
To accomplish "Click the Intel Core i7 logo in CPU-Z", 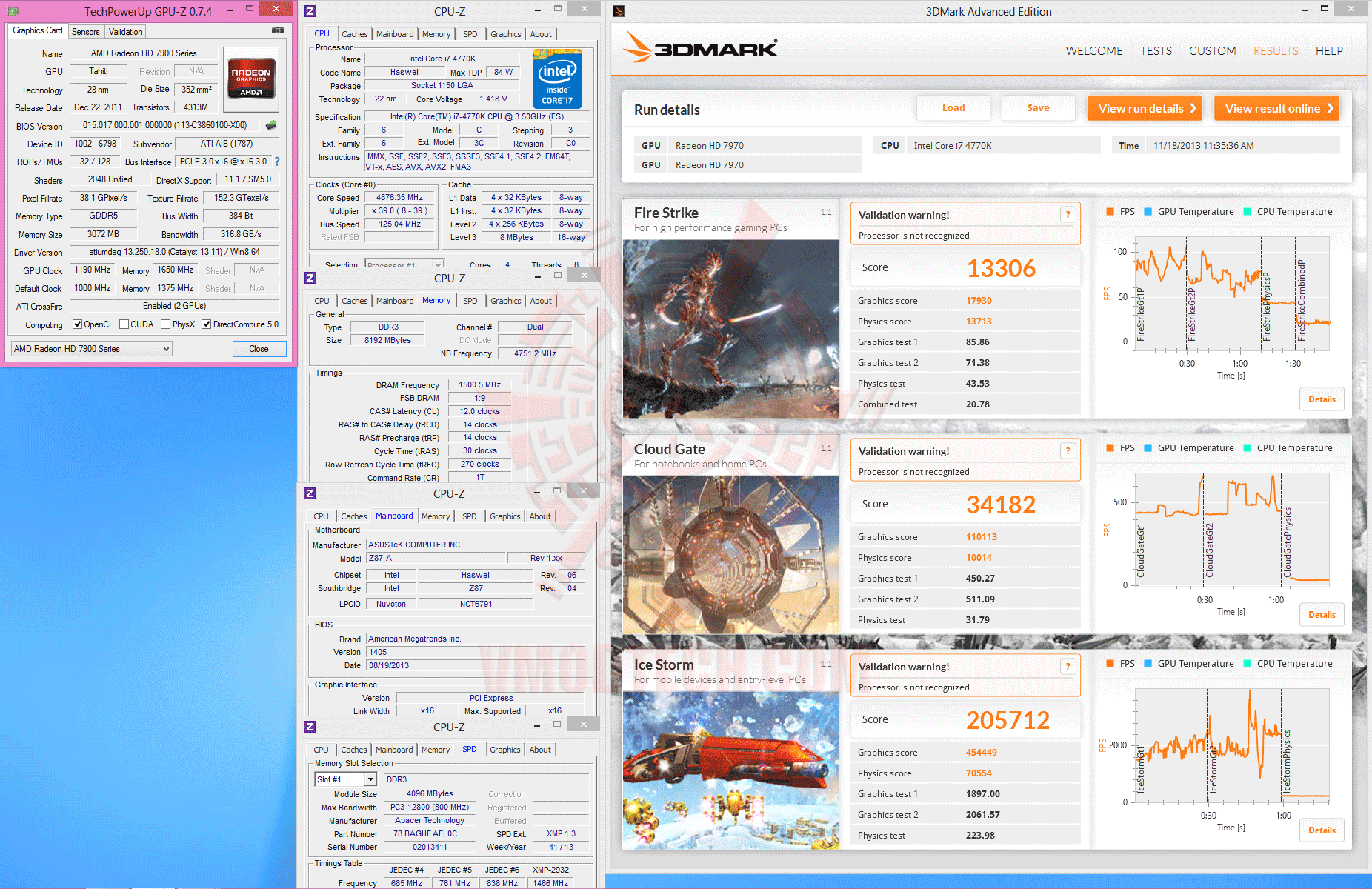I will pyautogui.click(x=557, y=79).
